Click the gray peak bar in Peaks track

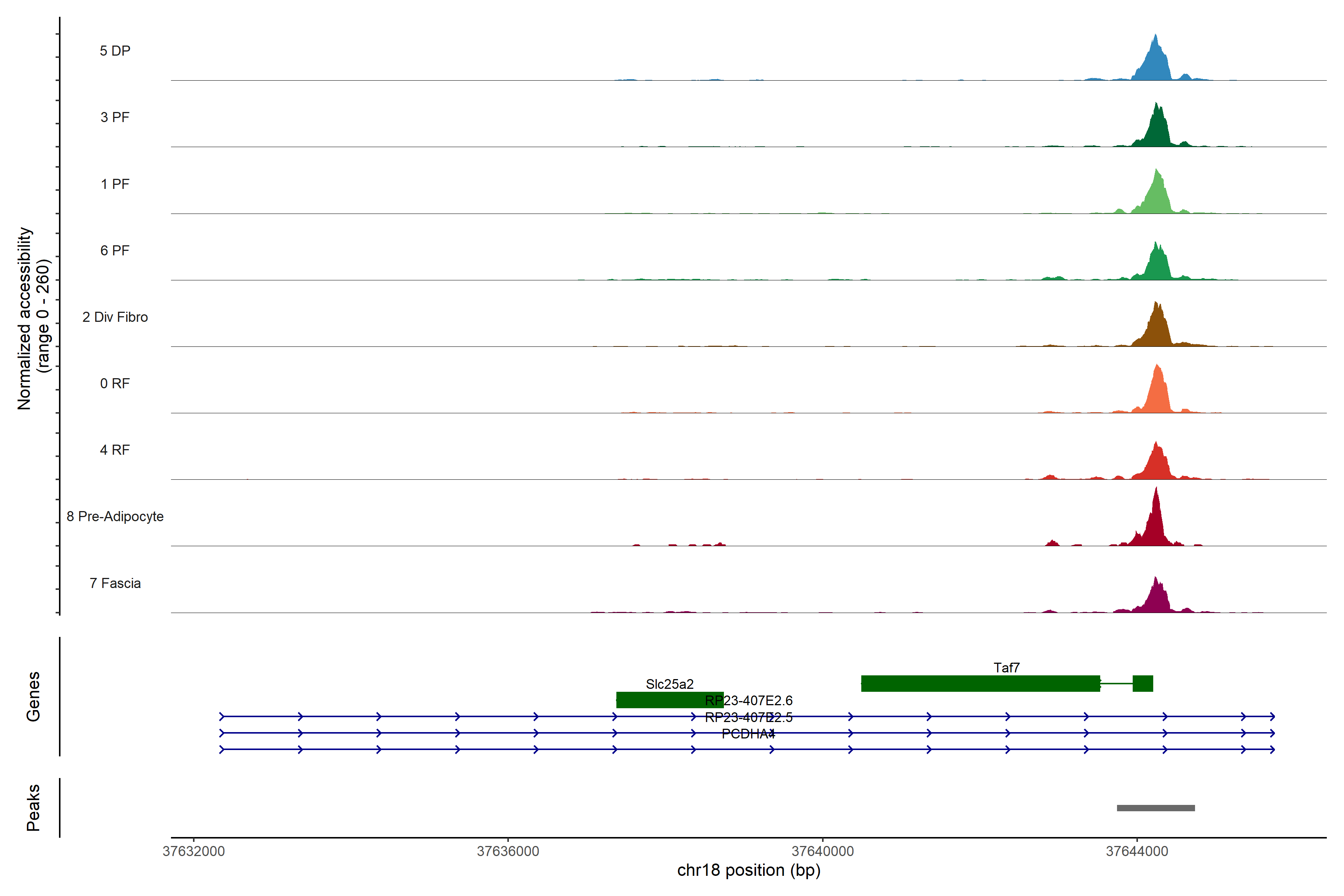[1155, 808]
